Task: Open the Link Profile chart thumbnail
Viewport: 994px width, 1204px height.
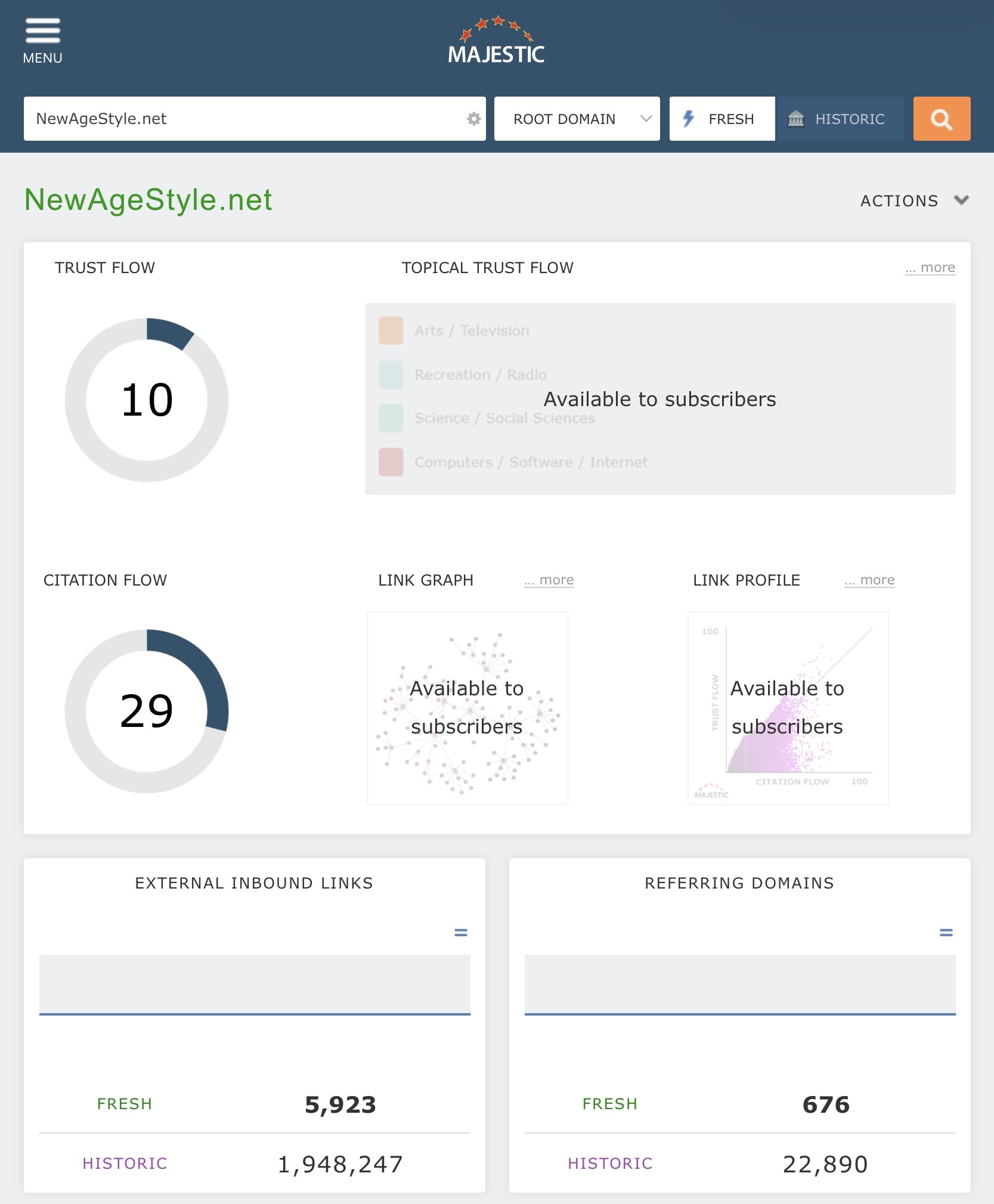Action: pos(788,708)
